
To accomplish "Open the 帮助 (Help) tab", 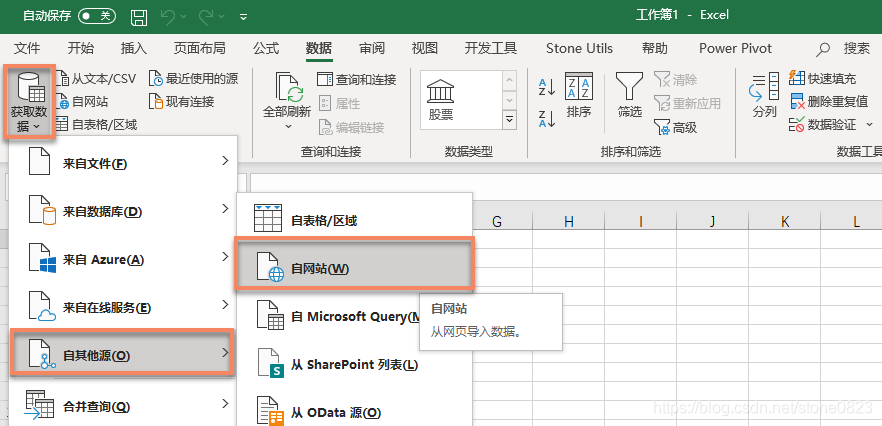I will (x=655, y=48).
